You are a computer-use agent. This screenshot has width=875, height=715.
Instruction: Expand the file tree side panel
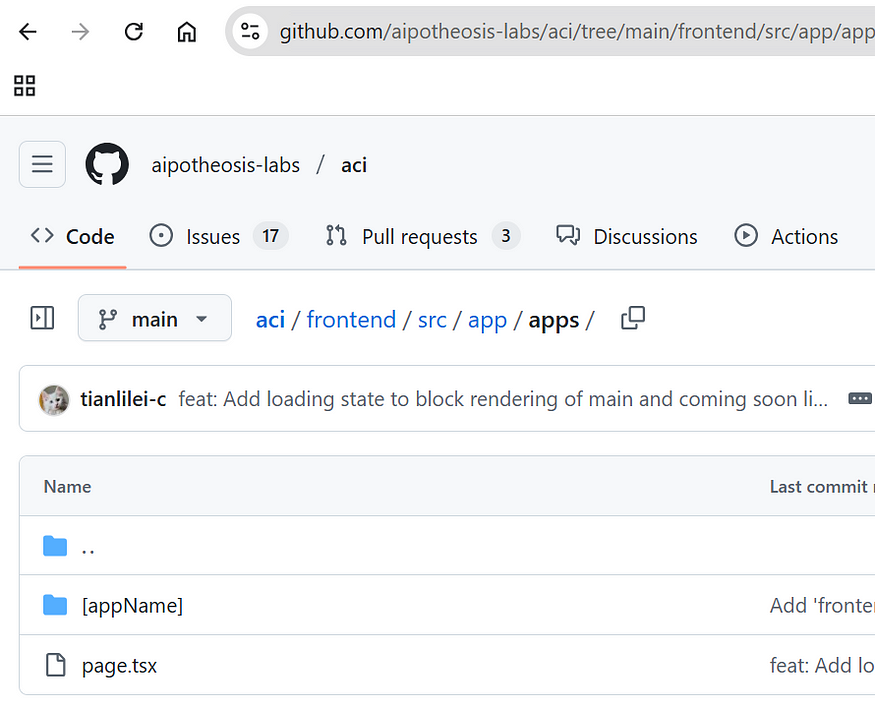click(42, 318)
